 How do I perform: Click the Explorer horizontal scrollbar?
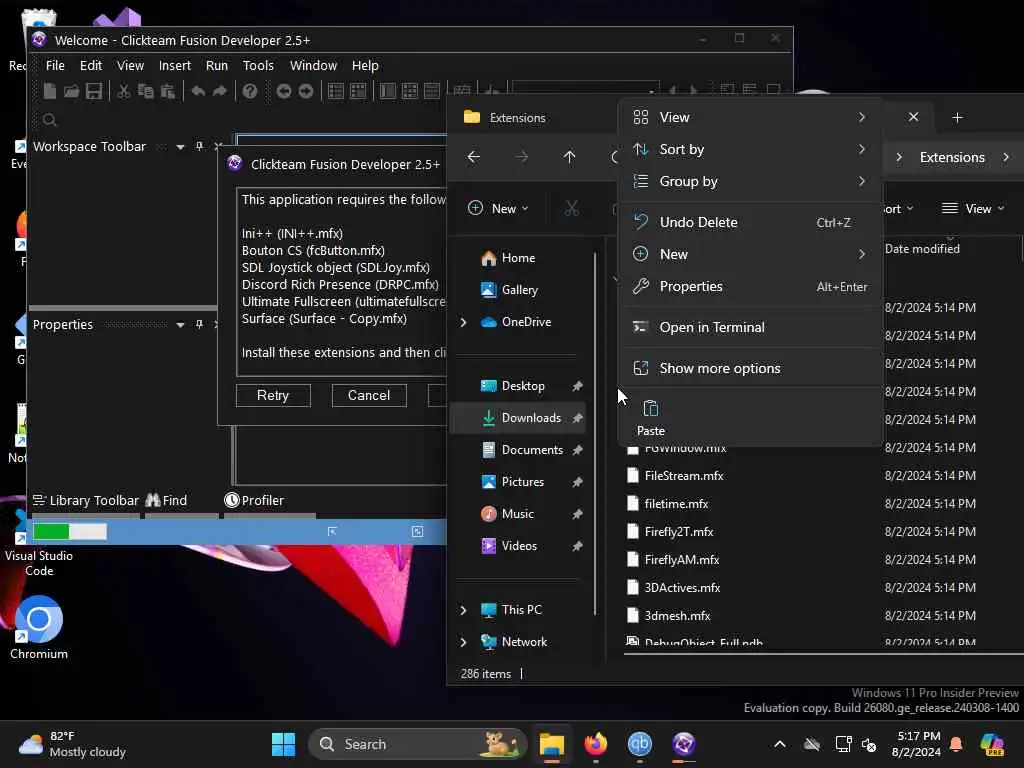point(824,652)
